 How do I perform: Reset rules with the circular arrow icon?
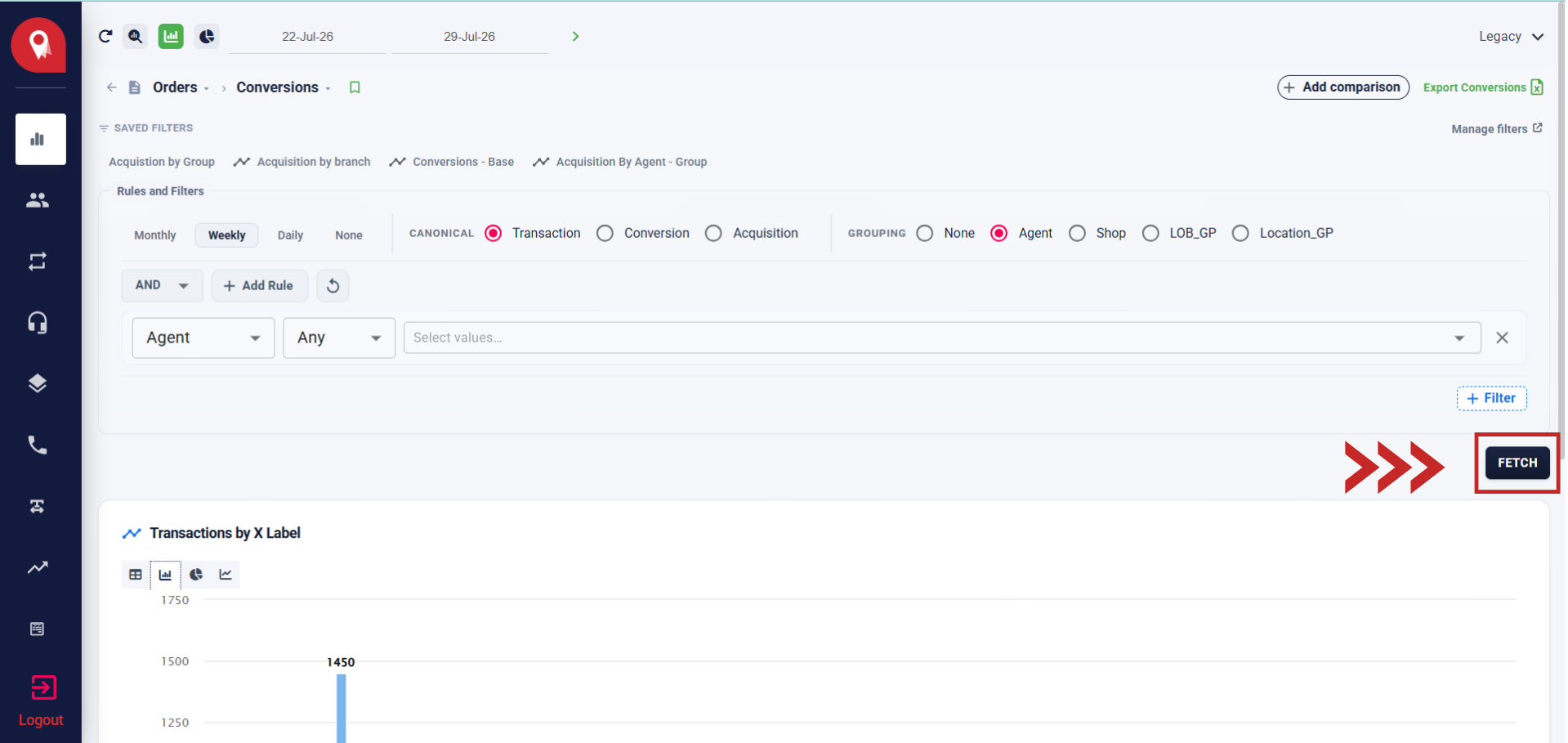[333, 285]
